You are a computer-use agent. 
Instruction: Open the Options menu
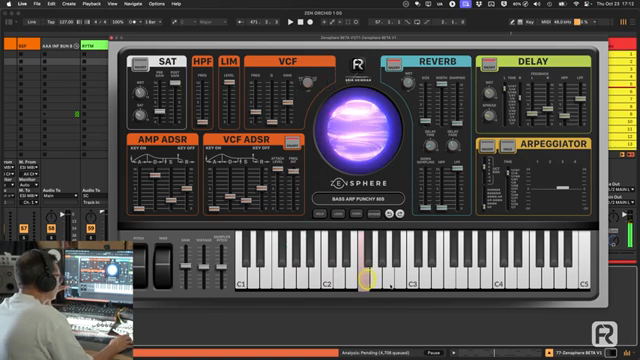(156, 4)
